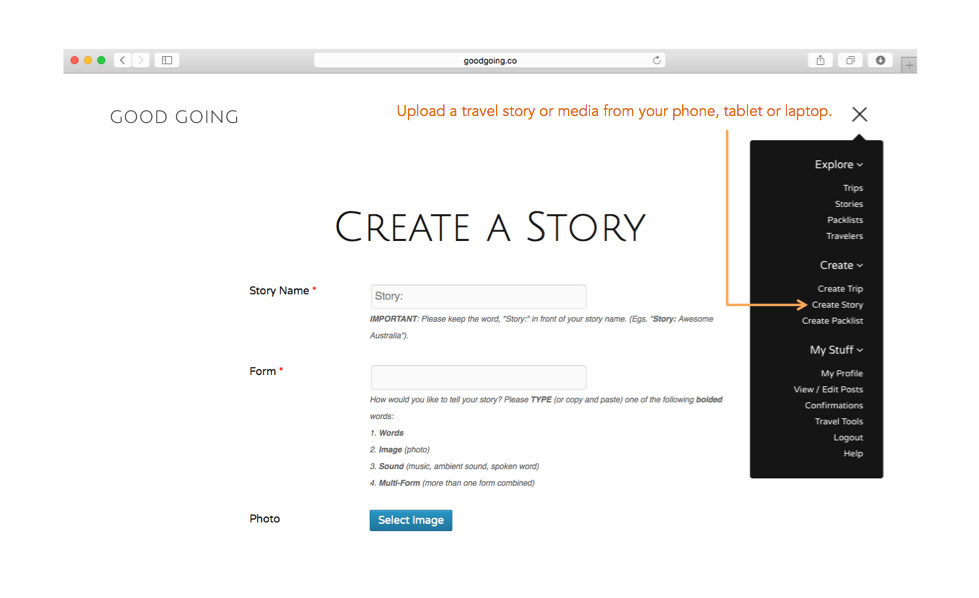979x598 pixels.
Task: Open Confirmations menu item
Action: (834, 406)
